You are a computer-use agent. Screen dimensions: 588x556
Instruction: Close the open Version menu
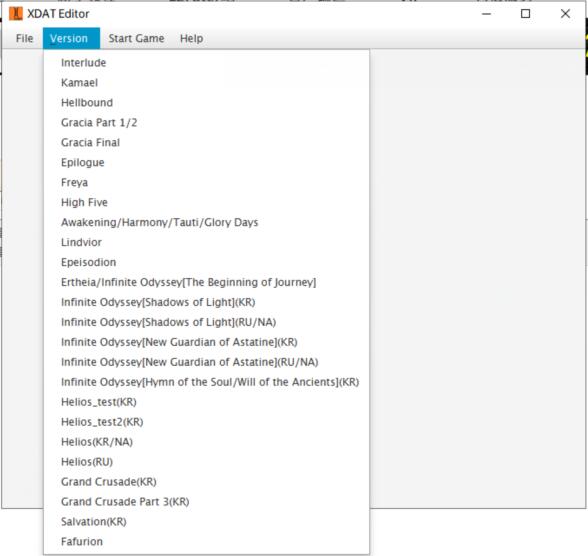tap(71, 38)
